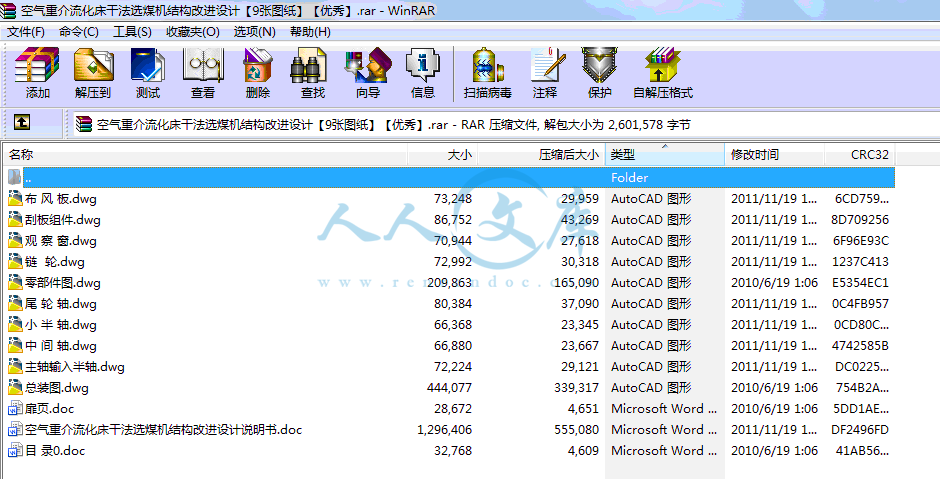
Task: Click the 自解压格式 (SFX) toolbar icon
Action: (x=663, y=65)
